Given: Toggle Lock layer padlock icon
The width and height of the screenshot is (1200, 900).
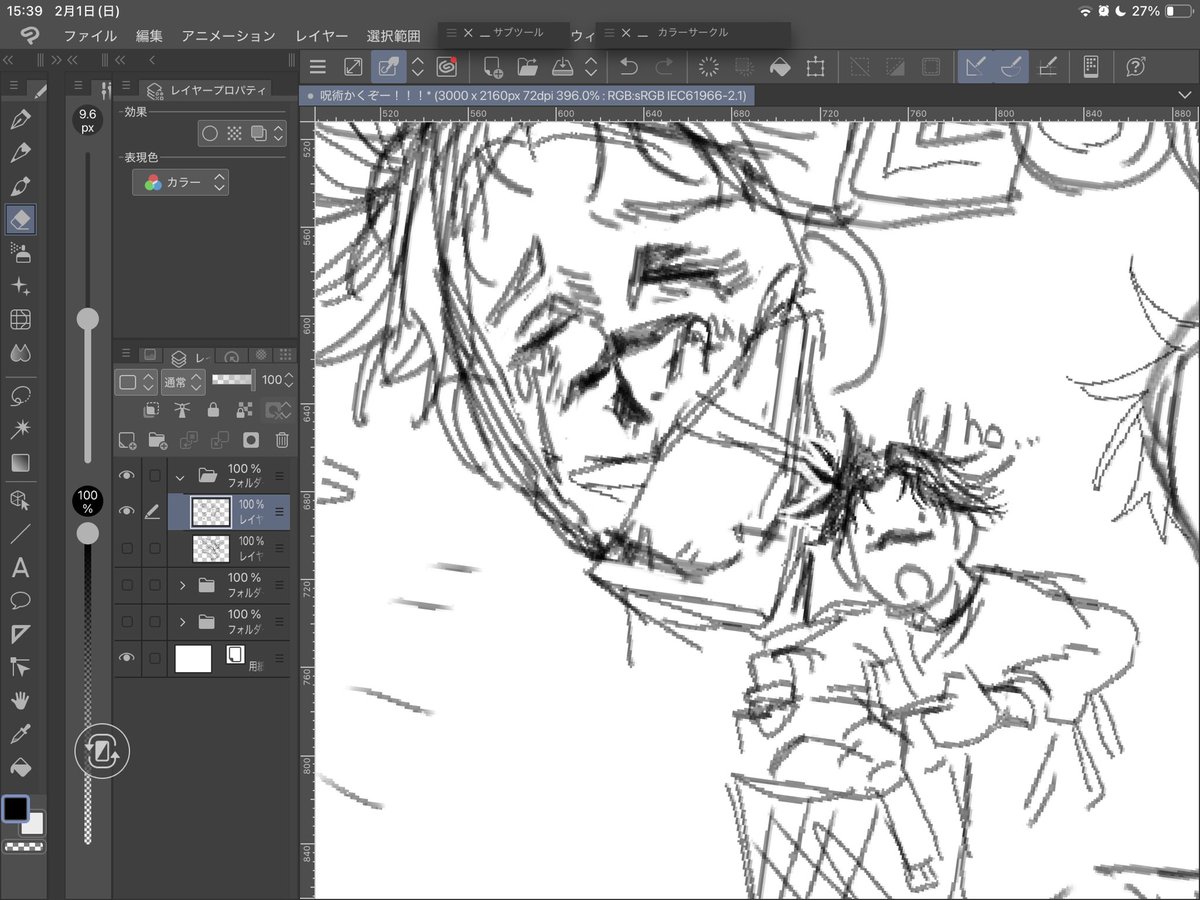Looking at the screenshot, I should 213,410.
